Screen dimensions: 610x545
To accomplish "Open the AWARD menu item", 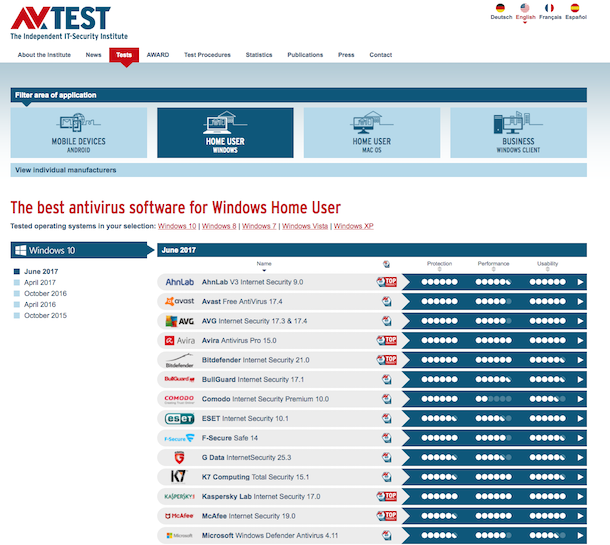I will 158,55.
